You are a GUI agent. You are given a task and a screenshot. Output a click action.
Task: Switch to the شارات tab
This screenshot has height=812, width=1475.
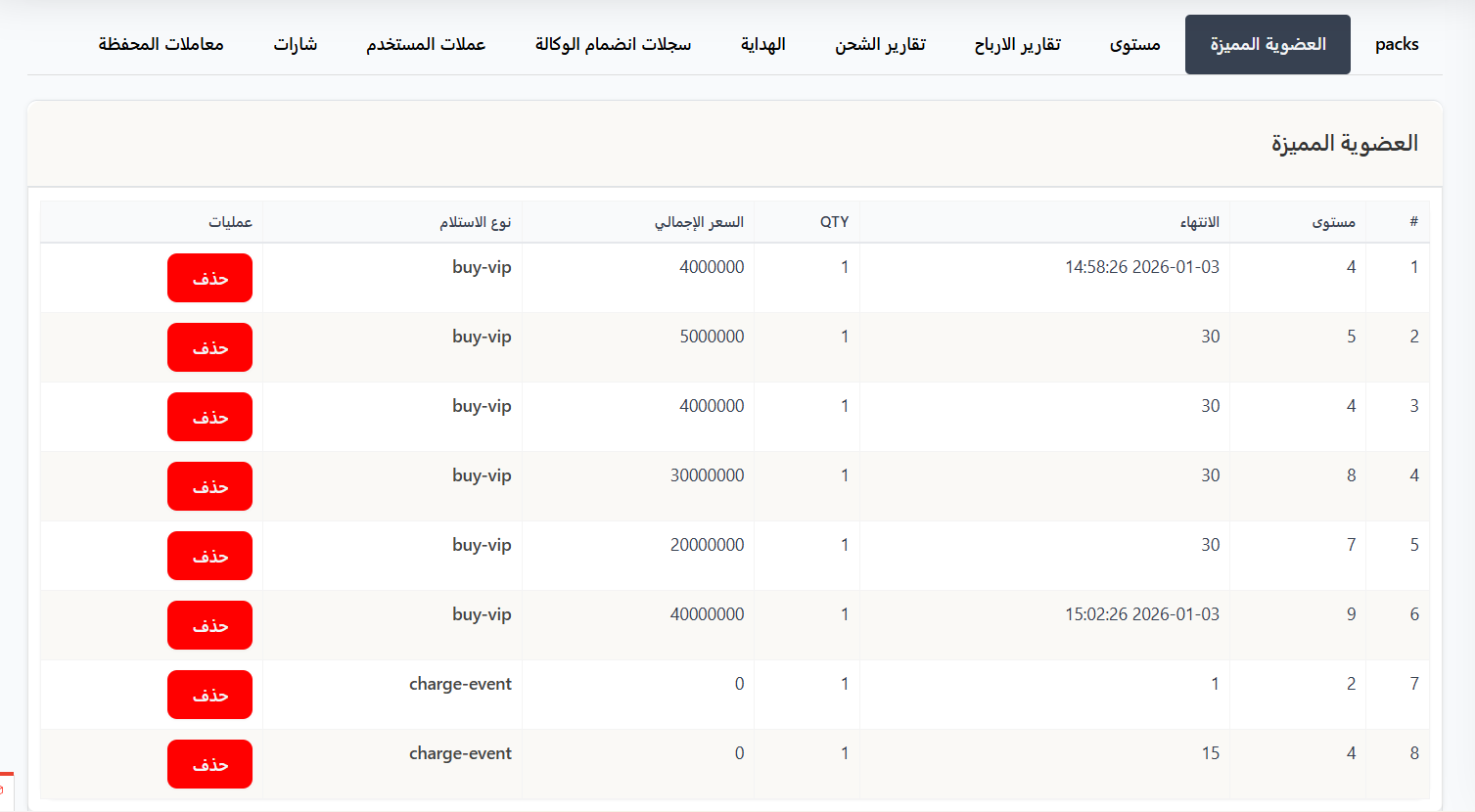pos(296,44)
